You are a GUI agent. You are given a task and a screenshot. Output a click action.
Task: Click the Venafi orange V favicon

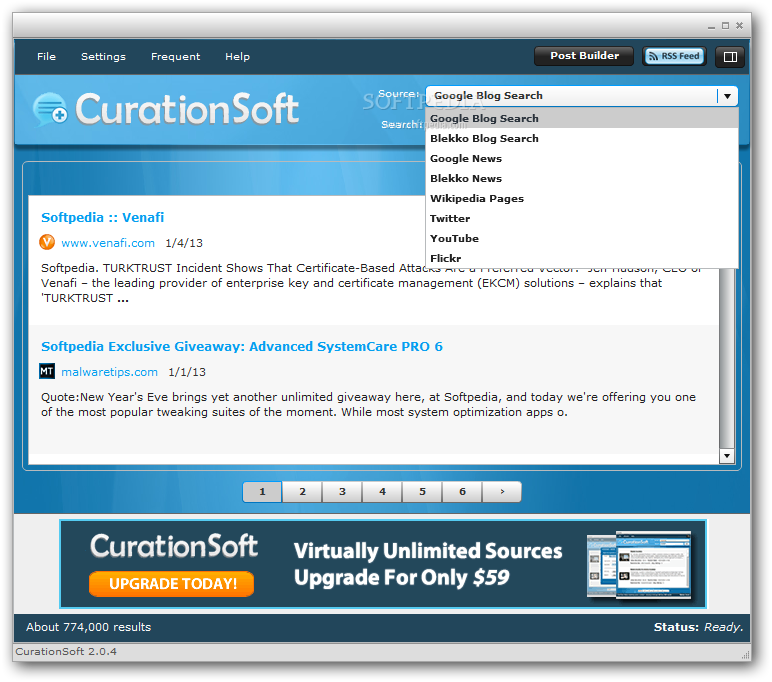tap(47, 242)
